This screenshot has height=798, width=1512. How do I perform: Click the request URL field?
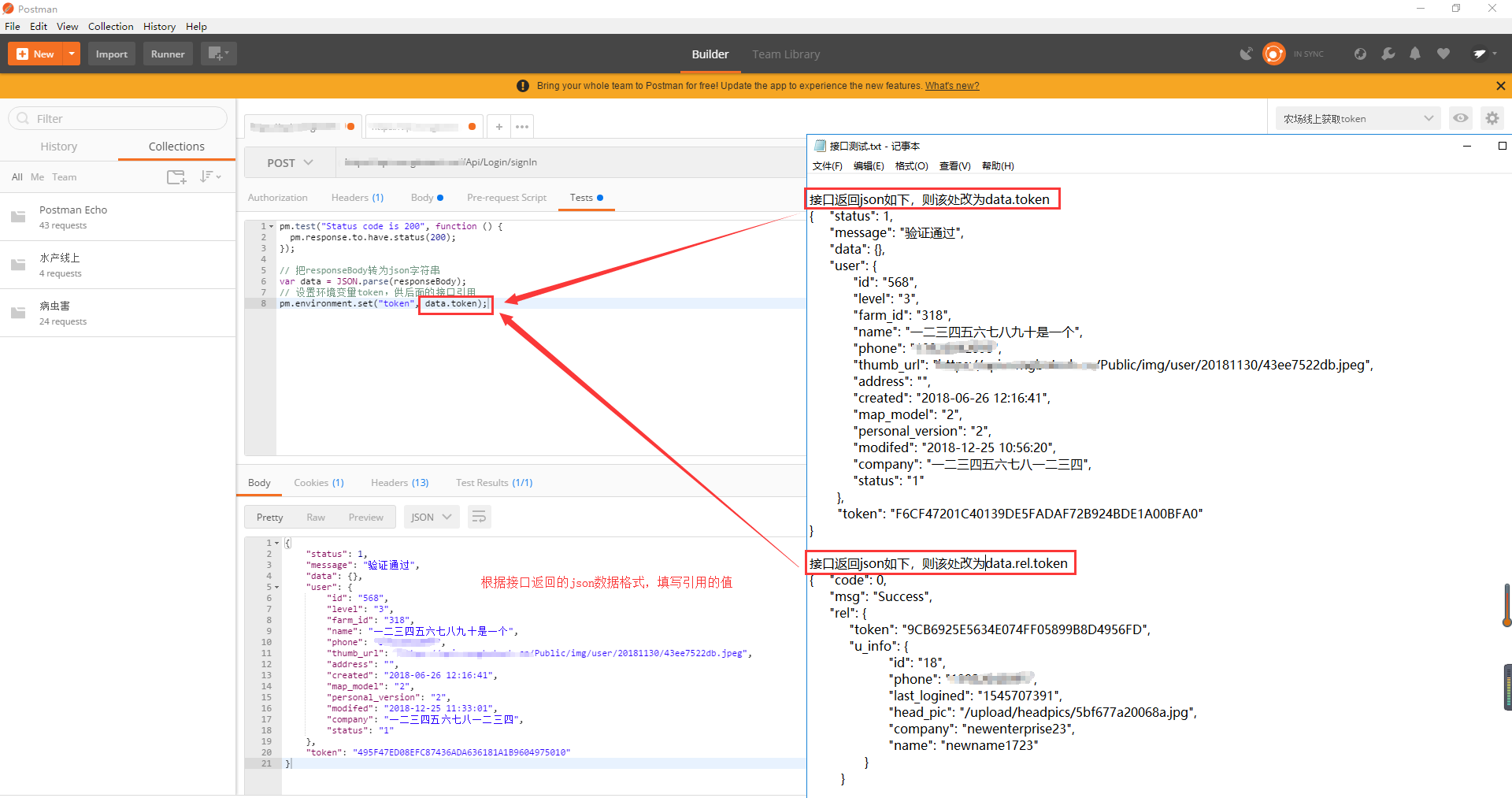pos(571,162)
